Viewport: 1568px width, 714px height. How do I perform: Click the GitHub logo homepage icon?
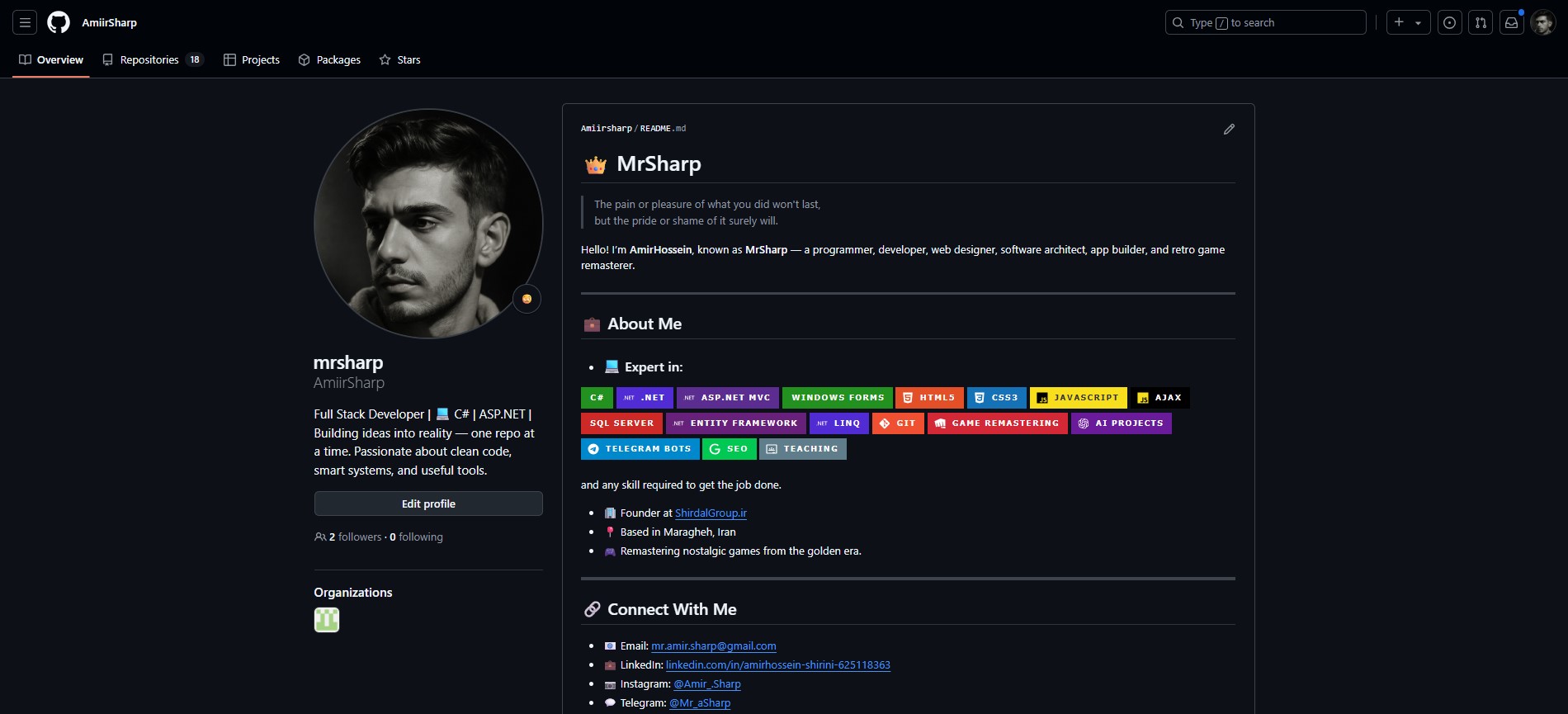(x=59, y=22)
